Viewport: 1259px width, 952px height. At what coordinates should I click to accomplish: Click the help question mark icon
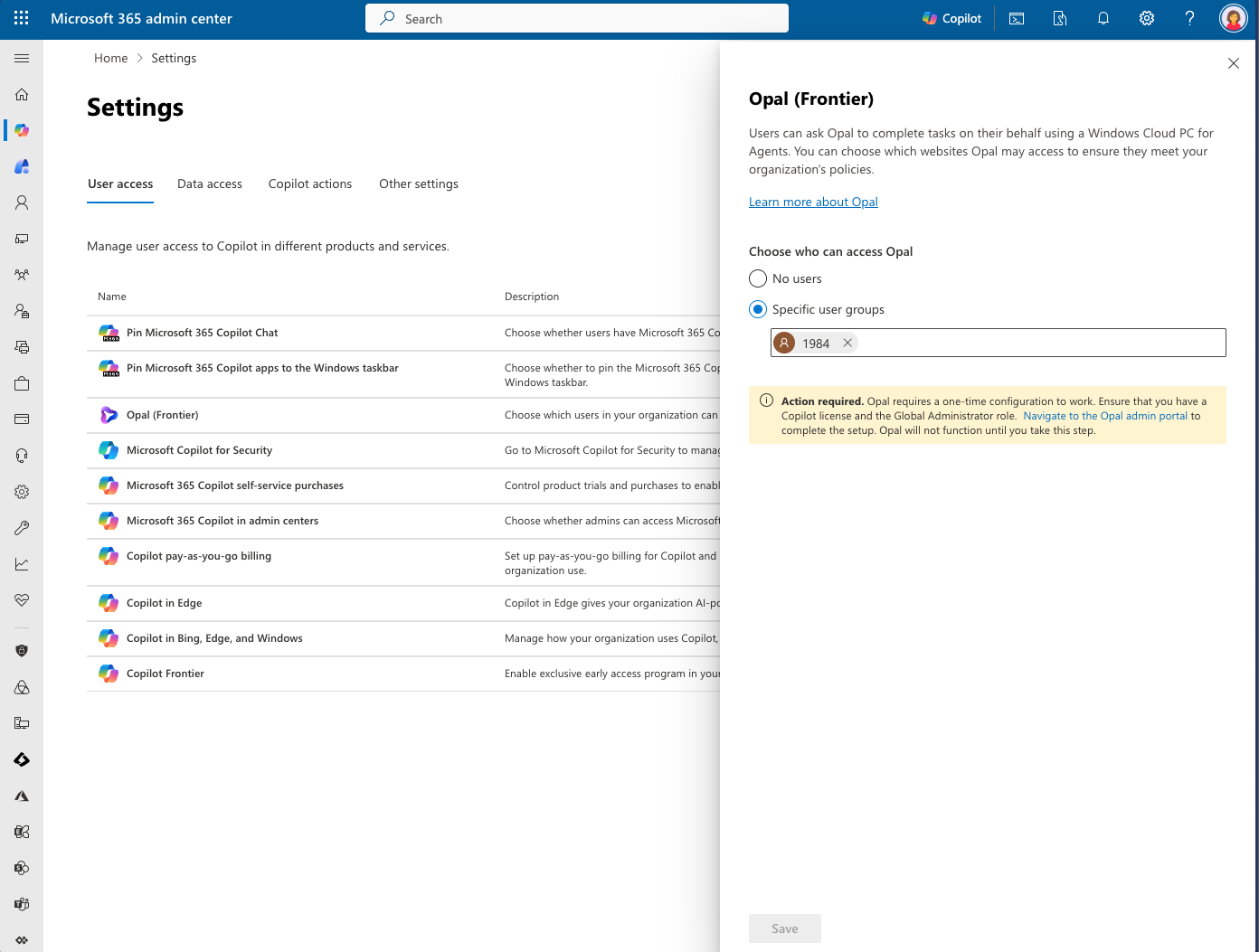click(x=1189, y=18)
